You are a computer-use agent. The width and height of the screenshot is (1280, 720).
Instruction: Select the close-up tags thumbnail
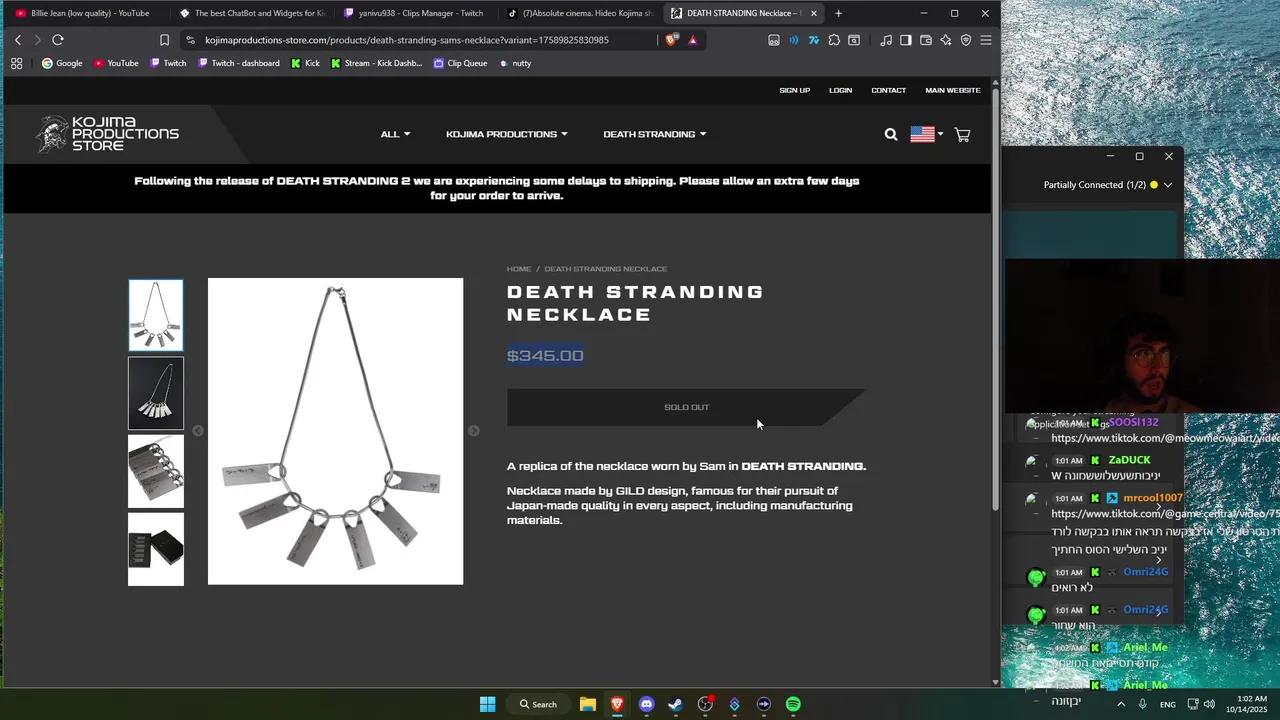click(x=156, y=471)
